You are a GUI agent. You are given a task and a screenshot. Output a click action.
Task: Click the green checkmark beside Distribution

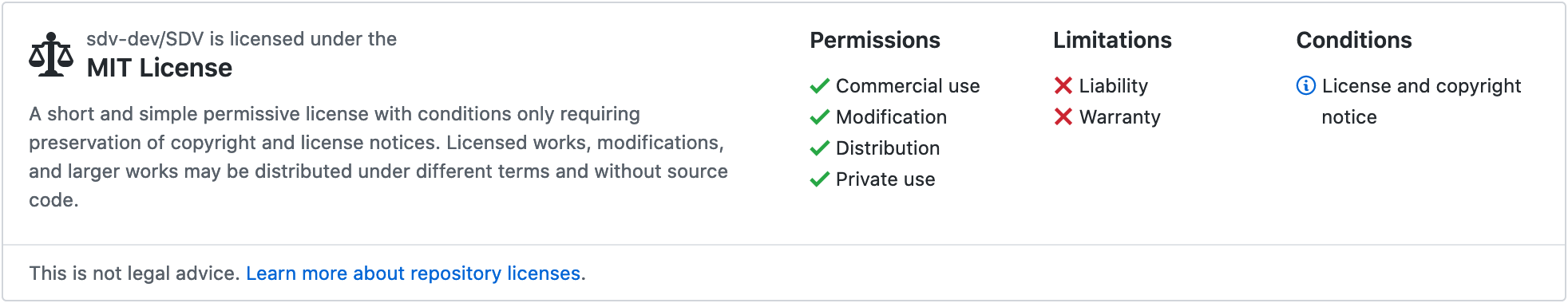tap(820, 148)
